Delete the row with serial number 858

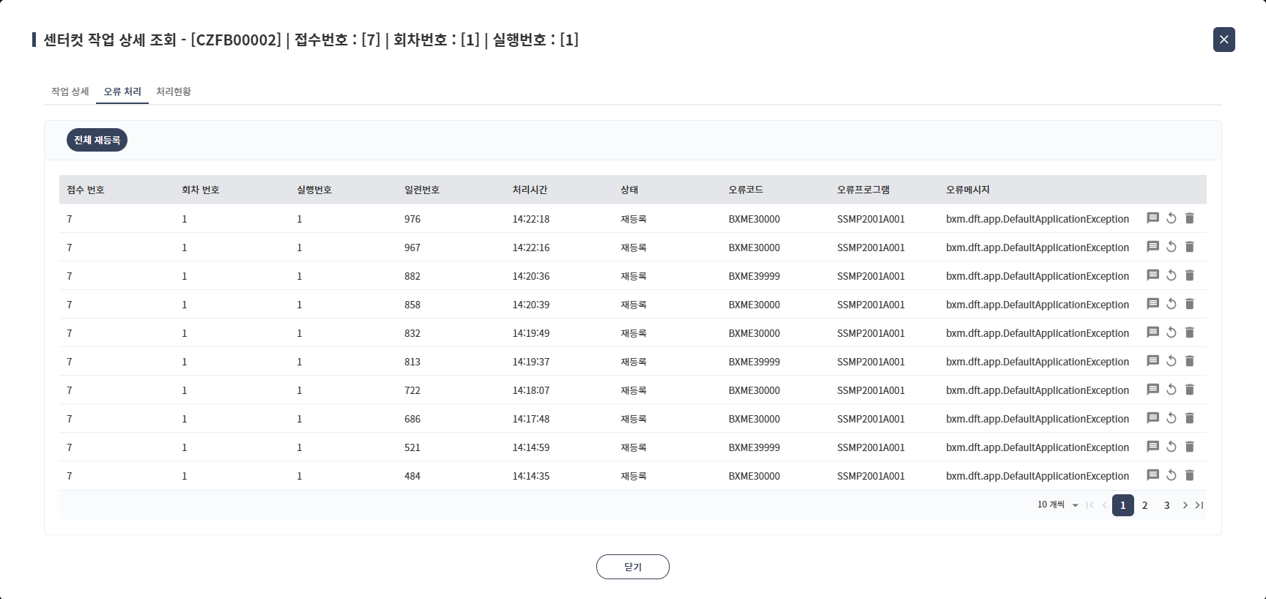pos(1188,304)
